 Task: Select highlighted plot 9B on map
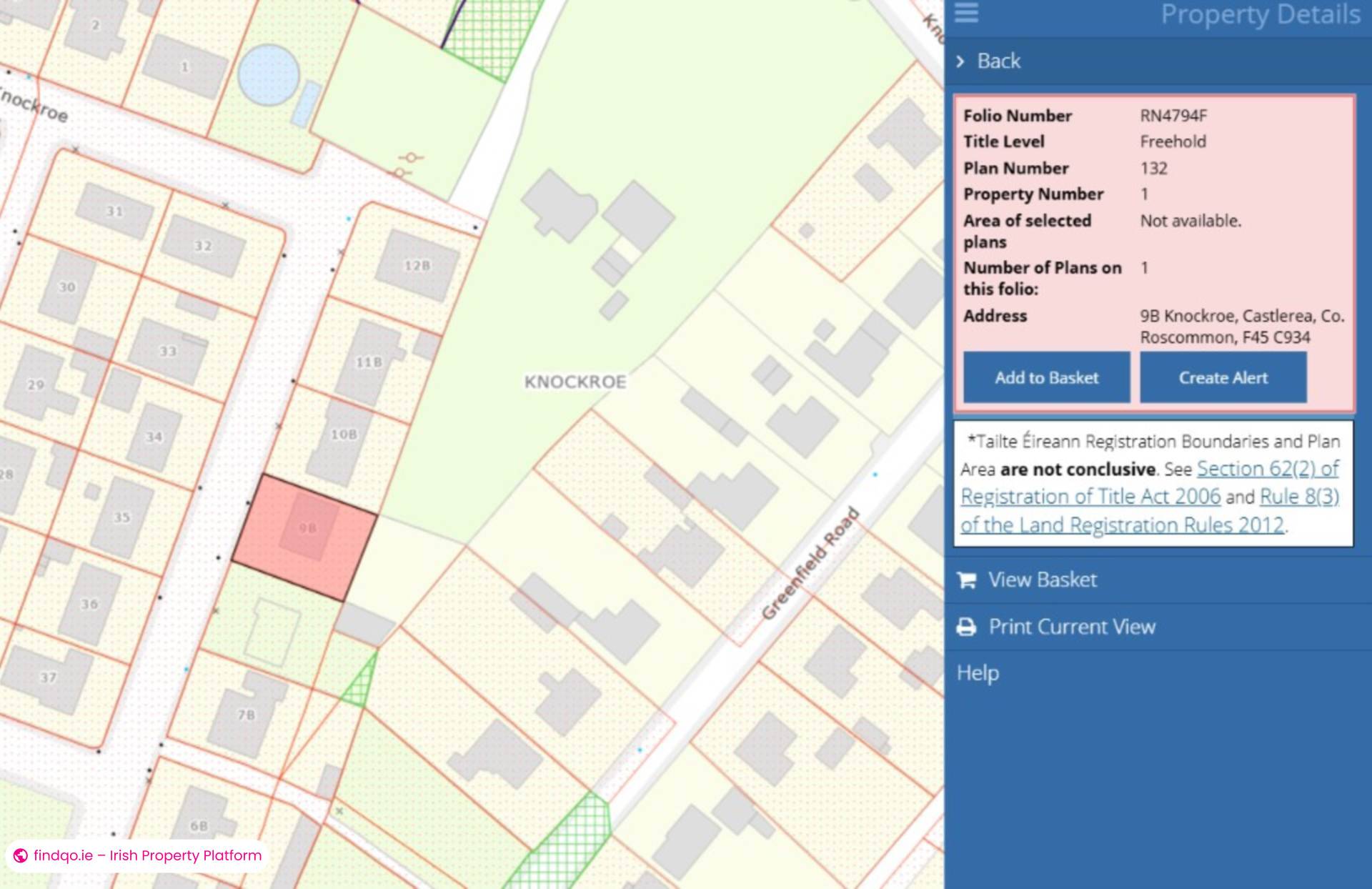[306, 536]
